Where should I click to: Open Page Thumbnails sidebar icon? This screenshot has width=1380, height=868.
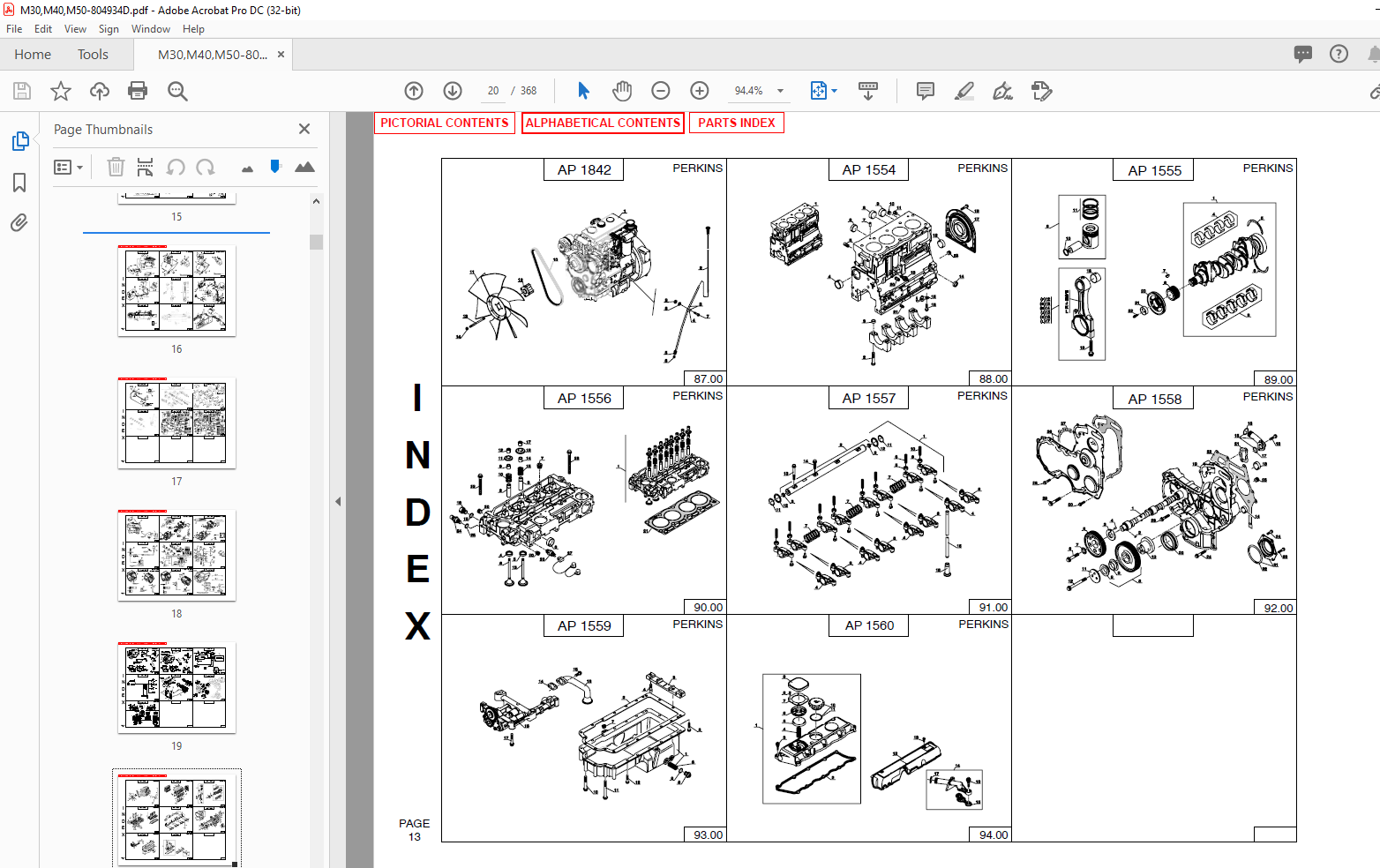[19, 141]
